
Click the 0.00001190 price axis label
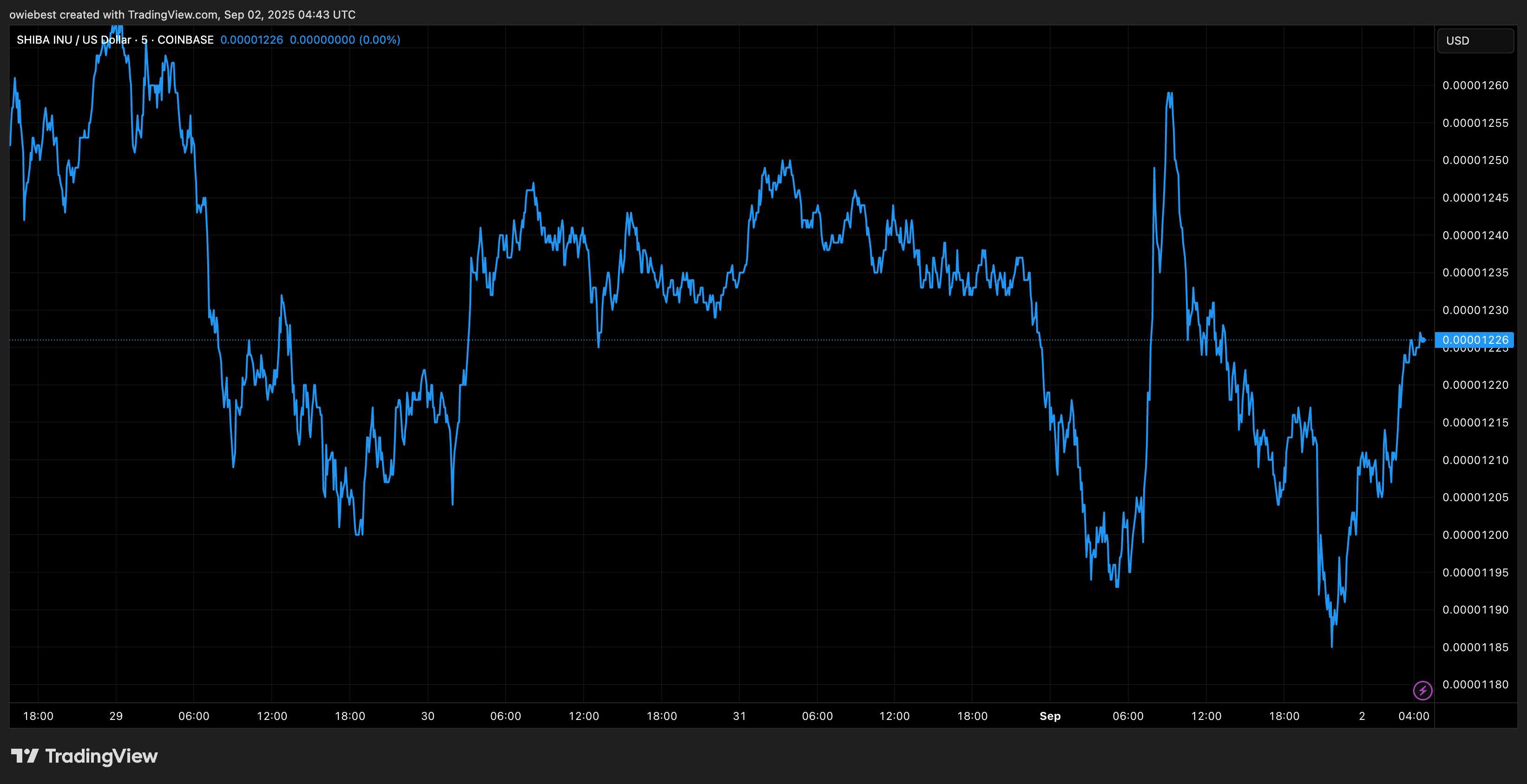point(1475,610)
